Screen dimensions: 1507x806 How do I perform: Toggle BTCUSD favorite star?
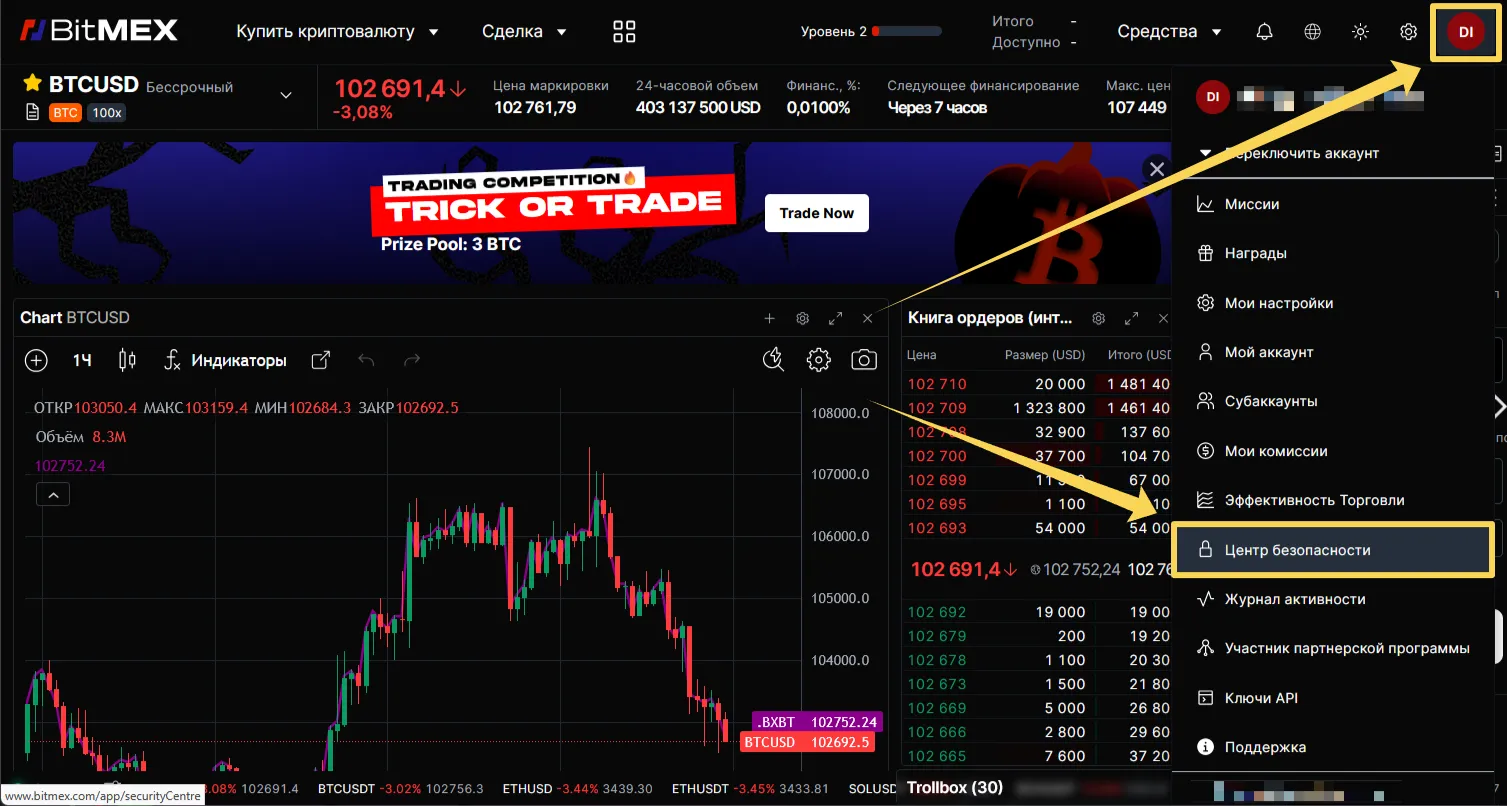(x=32, y=83)
